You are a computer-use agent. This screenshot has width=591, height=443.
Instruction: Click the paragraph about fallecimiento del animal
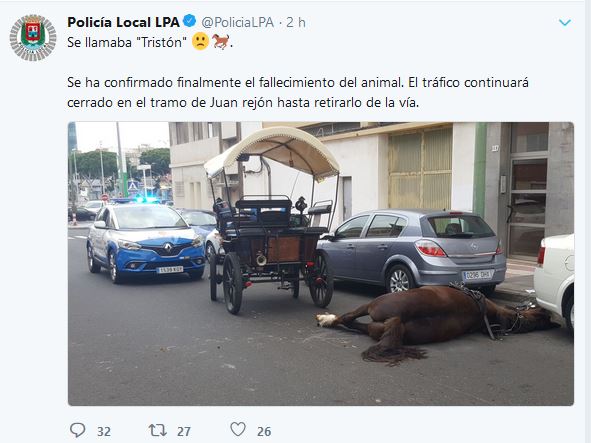[298, 92]
